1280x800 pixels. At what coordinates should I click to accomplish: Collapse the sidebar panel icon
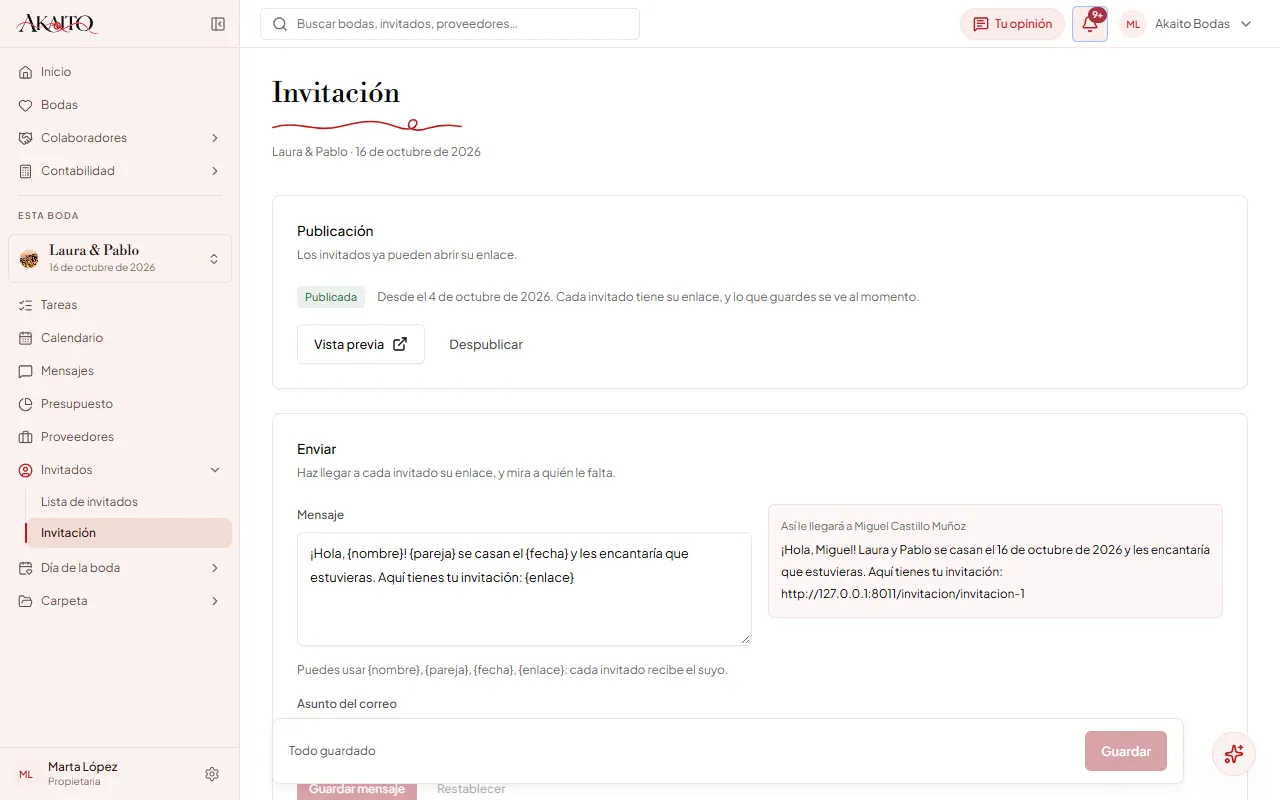(x=218, y=24)
